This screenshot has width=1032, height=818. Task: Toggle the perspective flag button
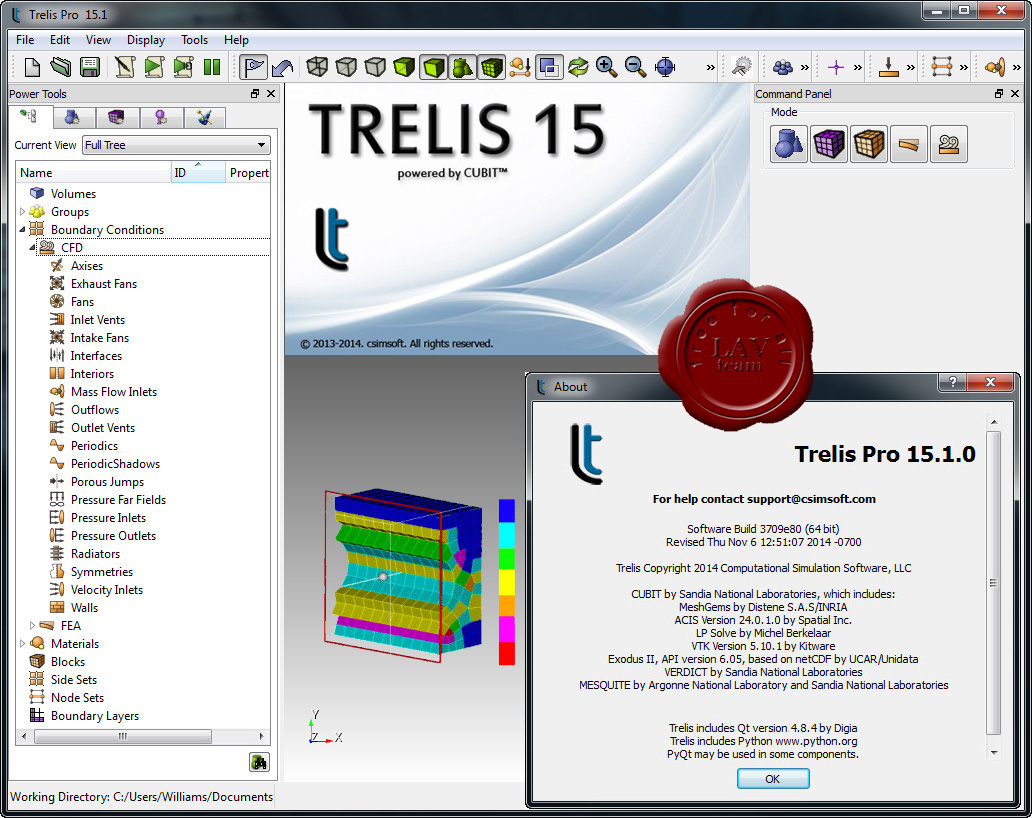[253, 67]
